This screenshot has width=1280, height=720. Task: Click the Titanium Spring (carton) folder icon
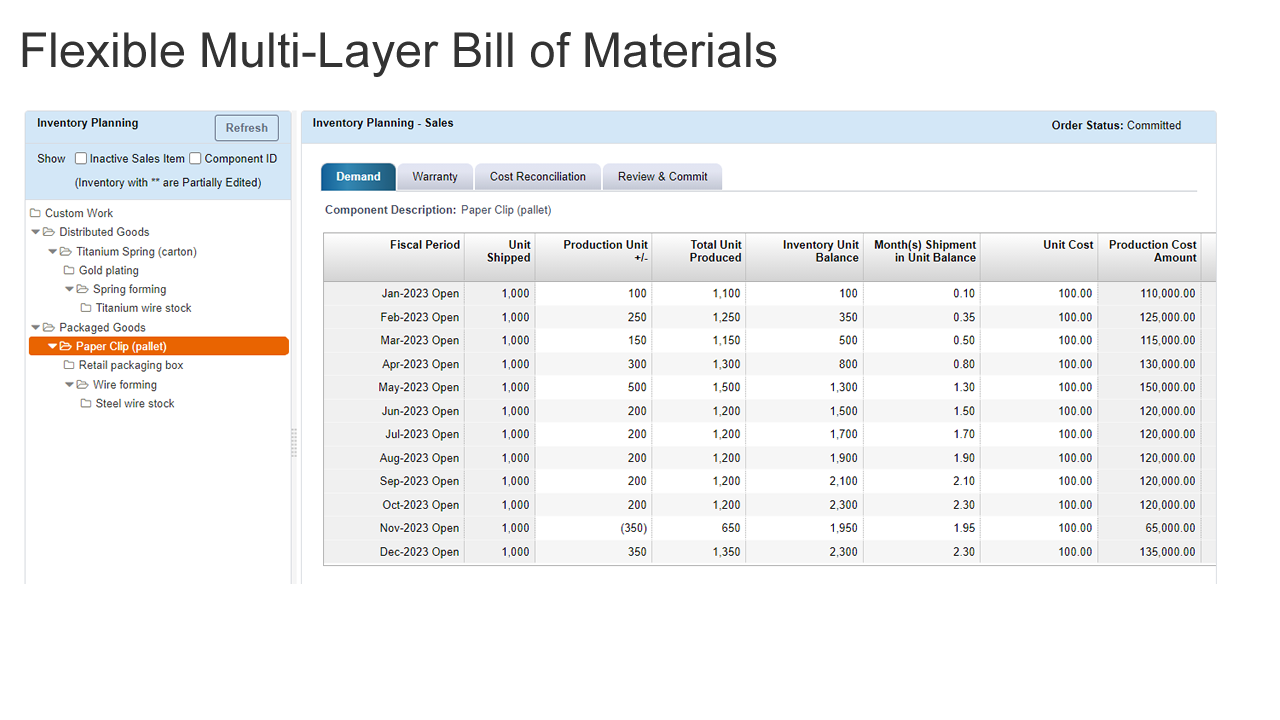pos(66,252)
